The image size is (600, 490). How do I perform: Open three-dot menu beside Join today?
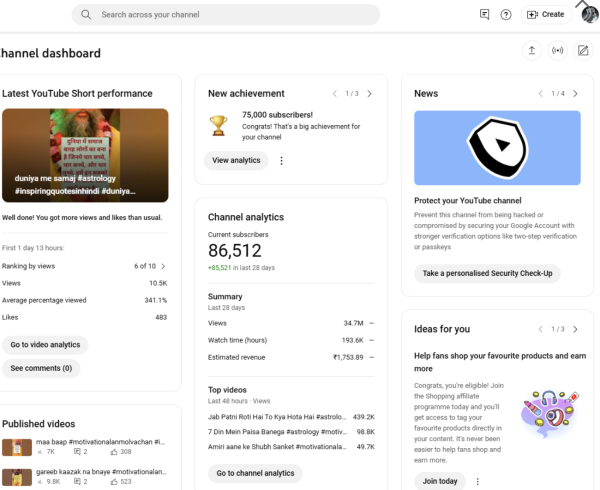[x=477, y=481]
